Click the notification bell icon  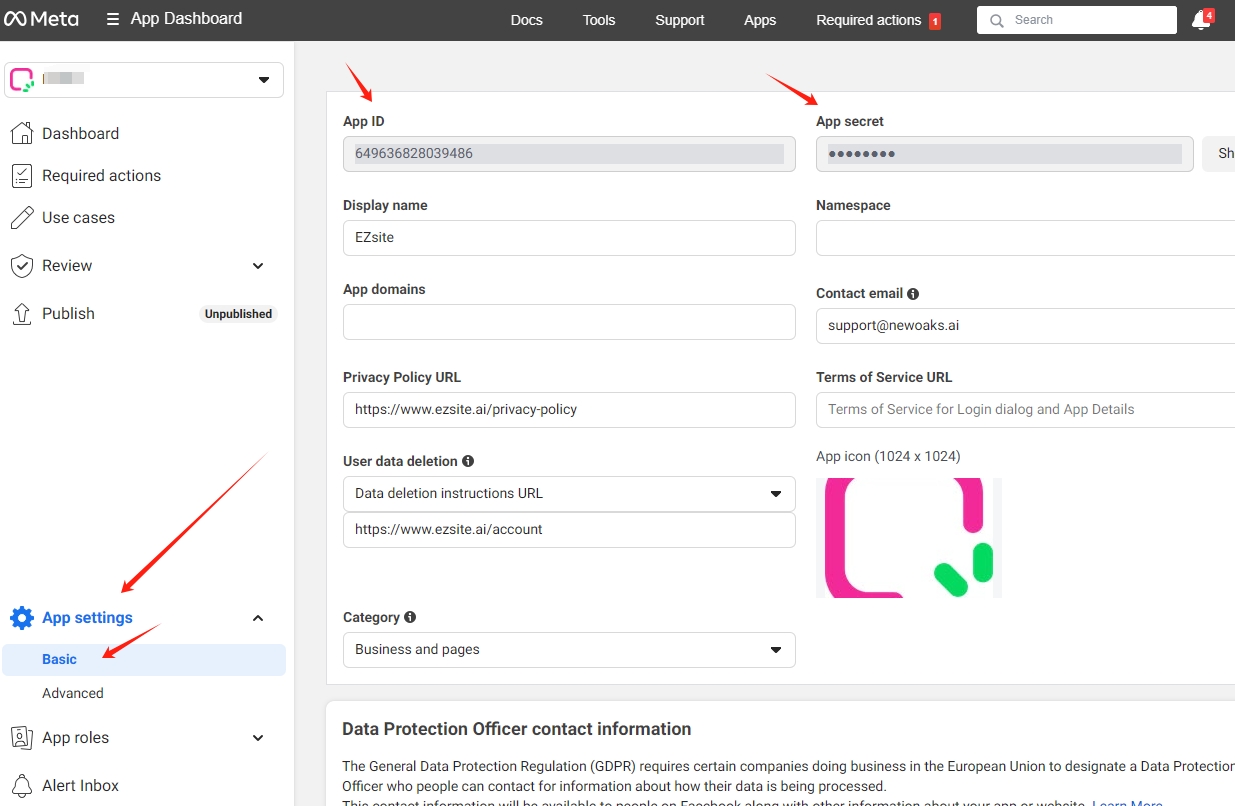click(1199, 19)
